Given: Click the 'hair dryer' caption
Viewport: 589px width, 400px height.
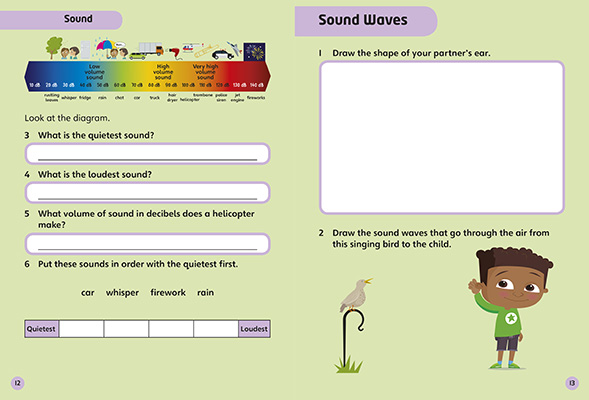Looking at the screenshot, I should tap(172, 98).
